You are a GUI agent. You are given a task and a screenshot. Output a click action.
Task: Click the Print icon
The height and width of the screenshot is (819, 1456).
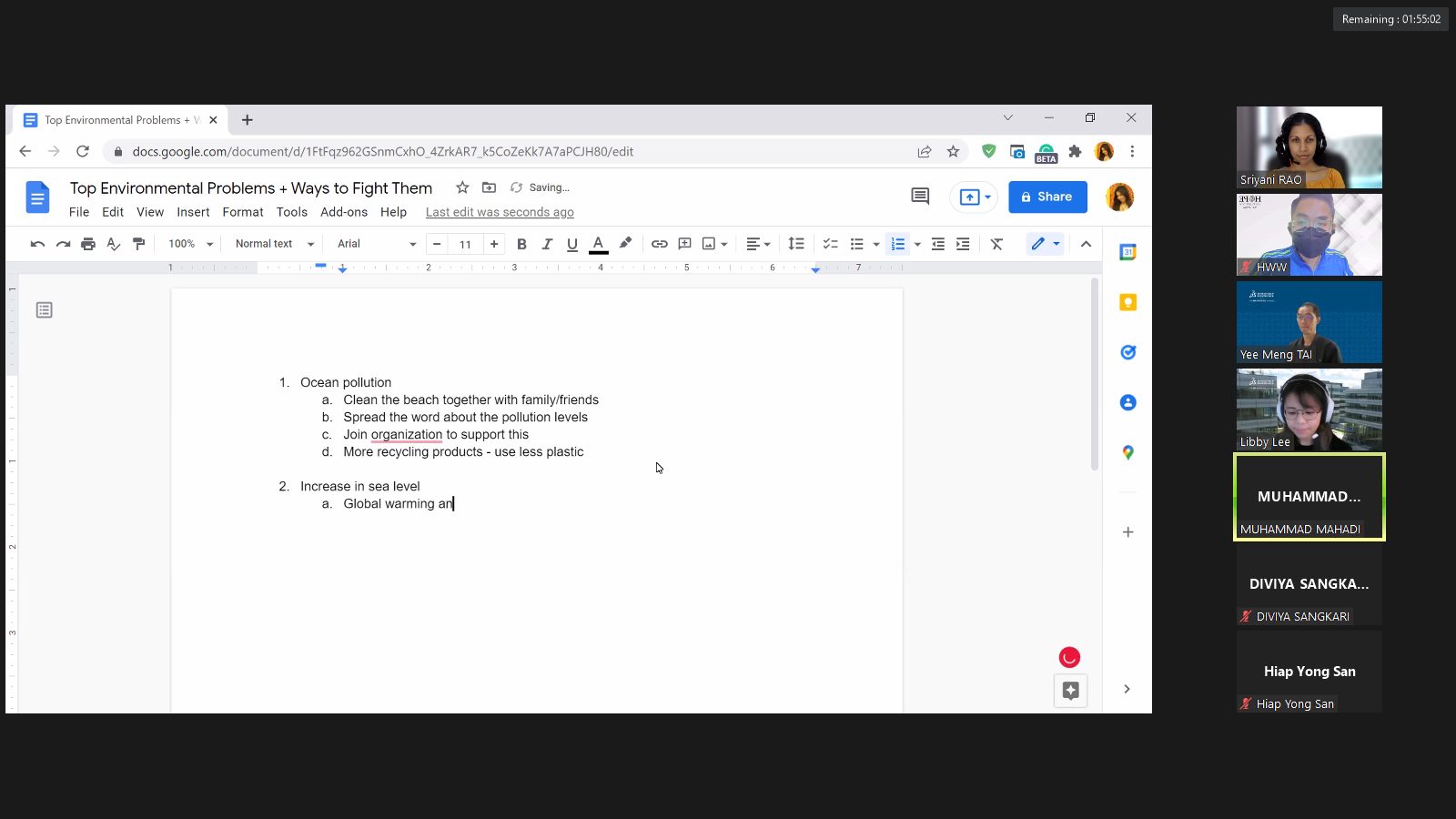coord(88,244)
